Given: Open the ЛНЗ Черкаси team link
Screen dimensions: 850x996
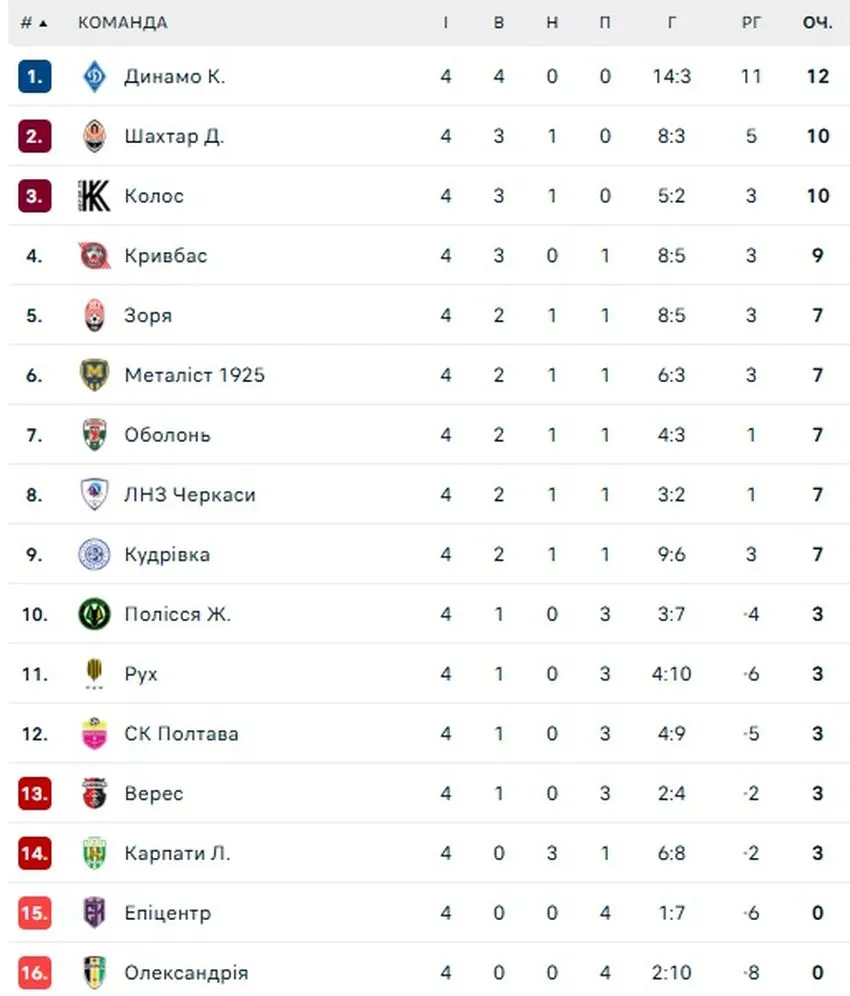Looking at the screenshot, I should [x=189, y=495].
